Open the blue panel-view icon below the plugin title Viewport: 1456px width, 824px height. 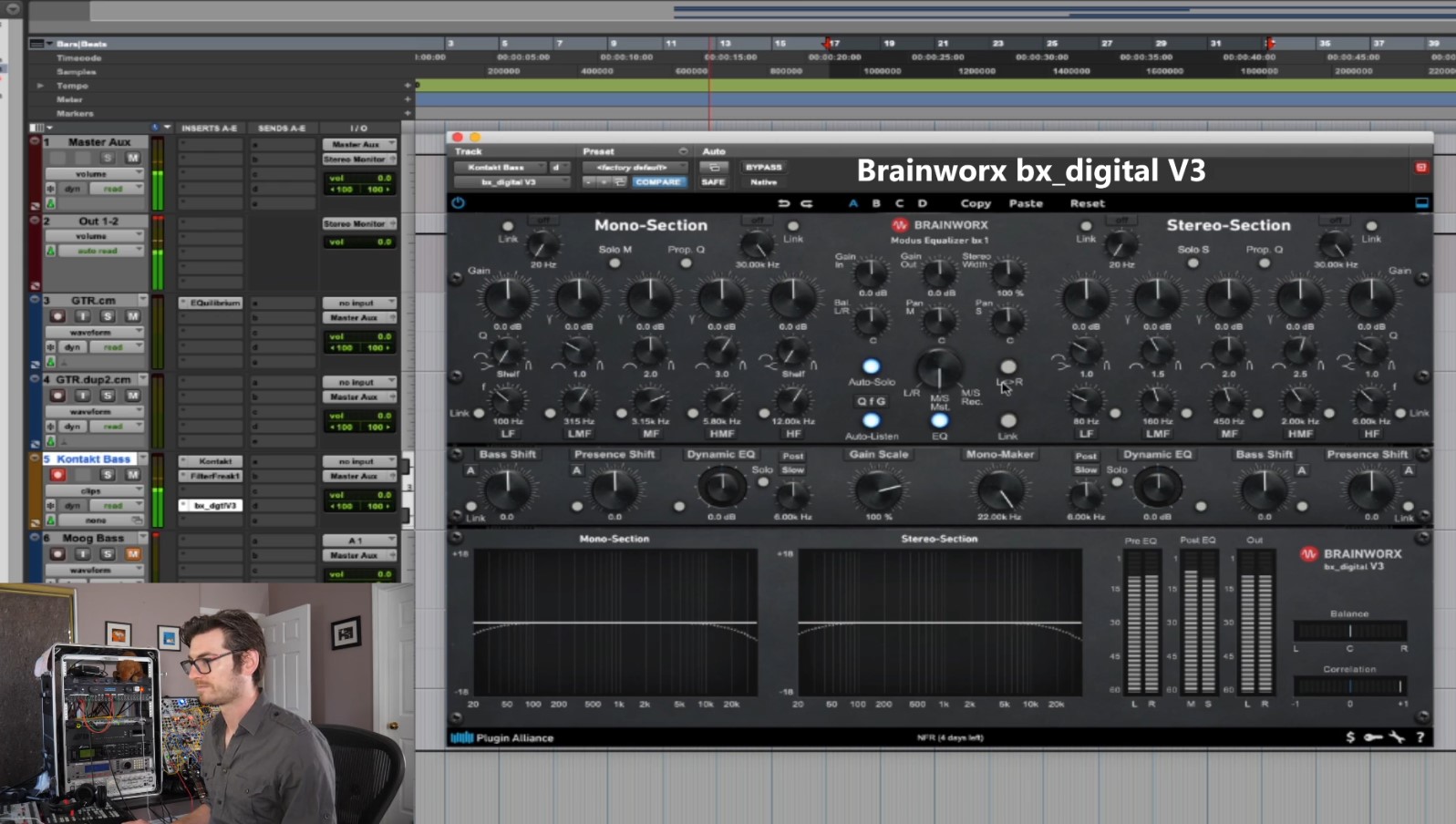pos(1421,202)
